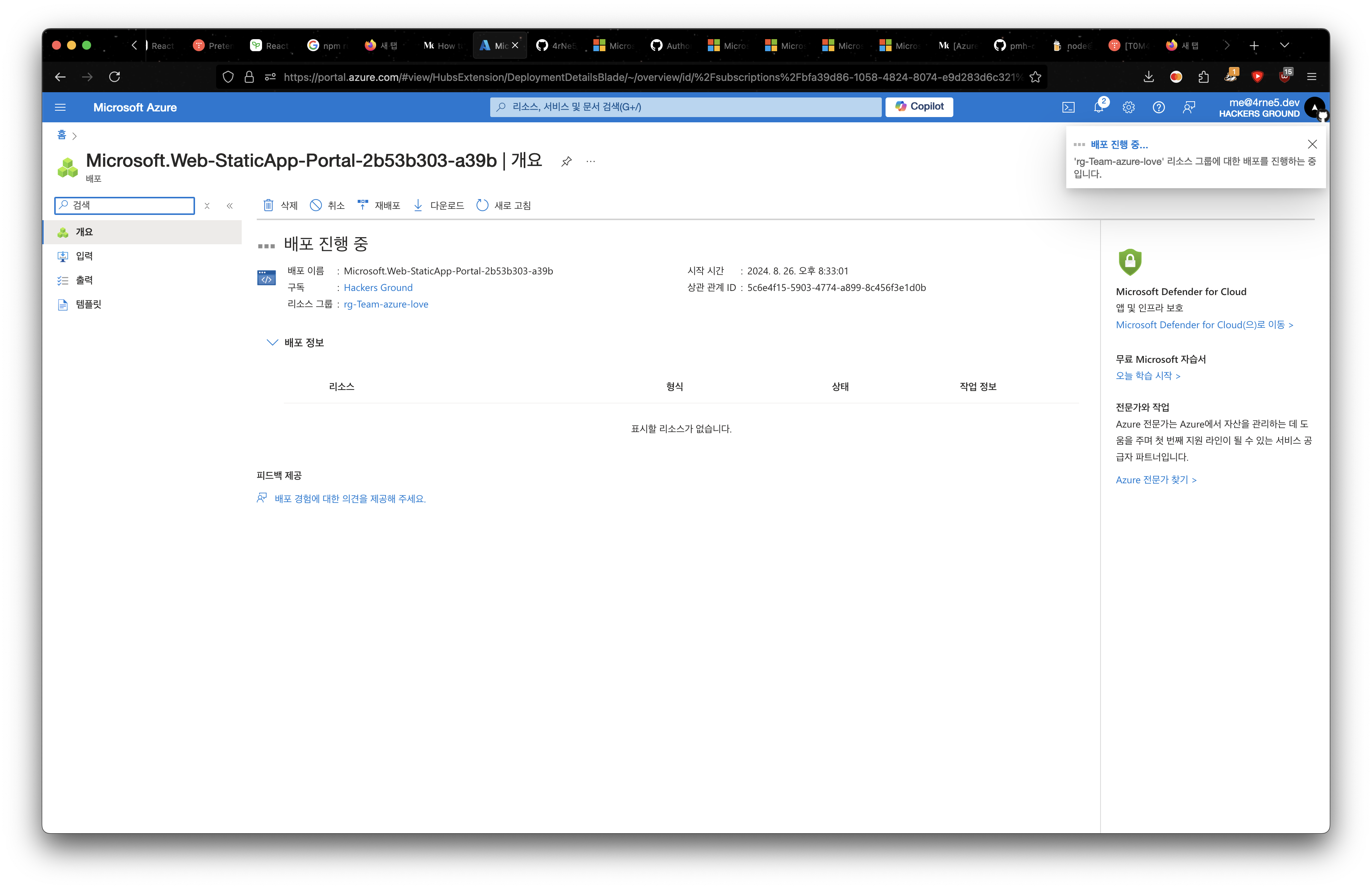
Task: Open the Azure Cloud Shell icon
Action: (x=1068, y=107)
